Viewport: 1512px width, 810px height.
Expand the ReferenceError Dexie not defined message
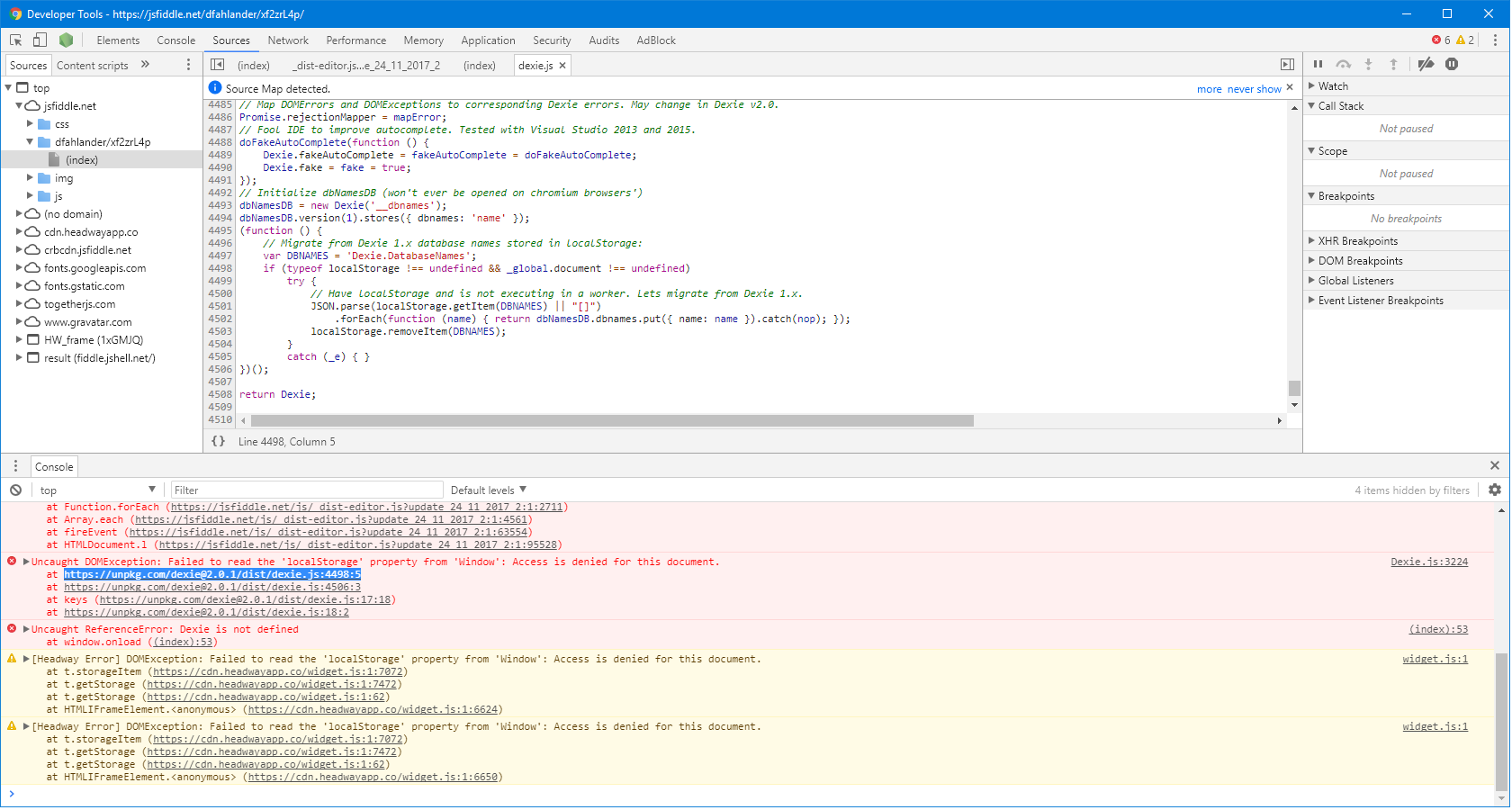point(26,629)
